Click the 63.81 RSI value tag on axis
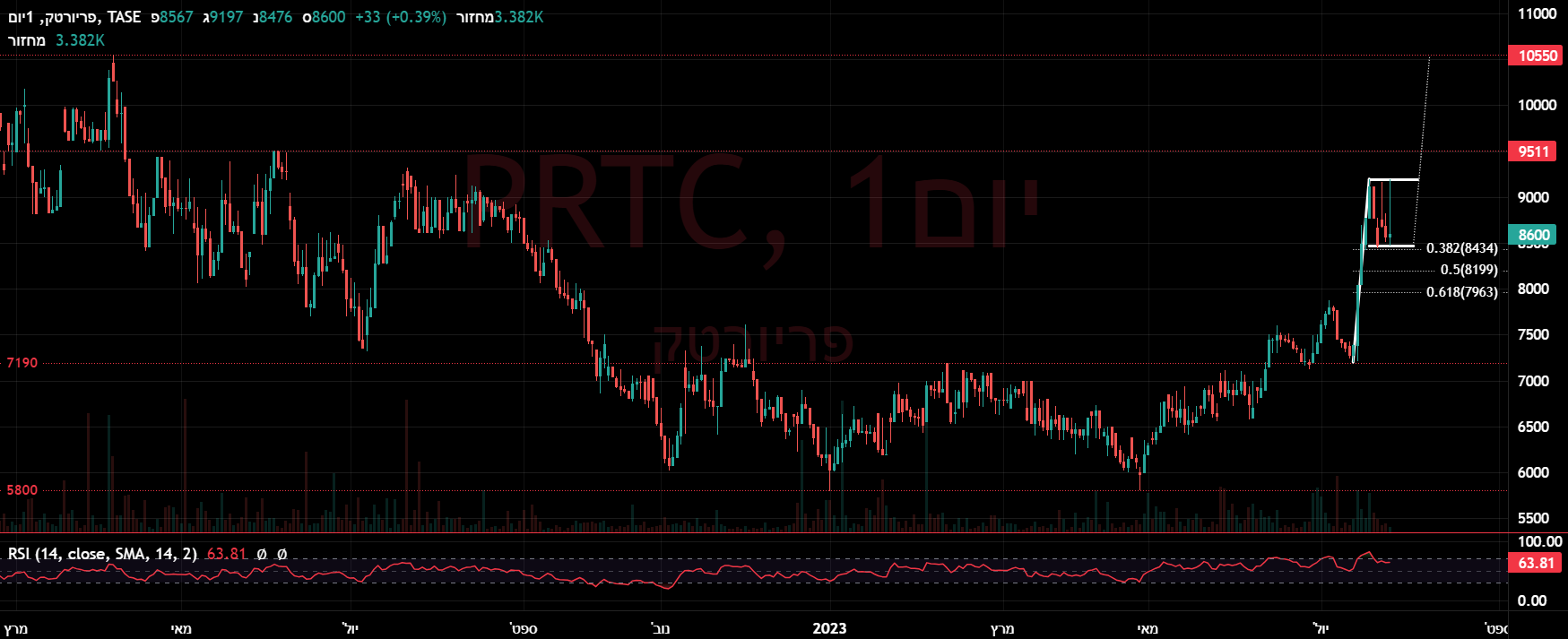The image size is (1568, 639). tap(1537, 563)
